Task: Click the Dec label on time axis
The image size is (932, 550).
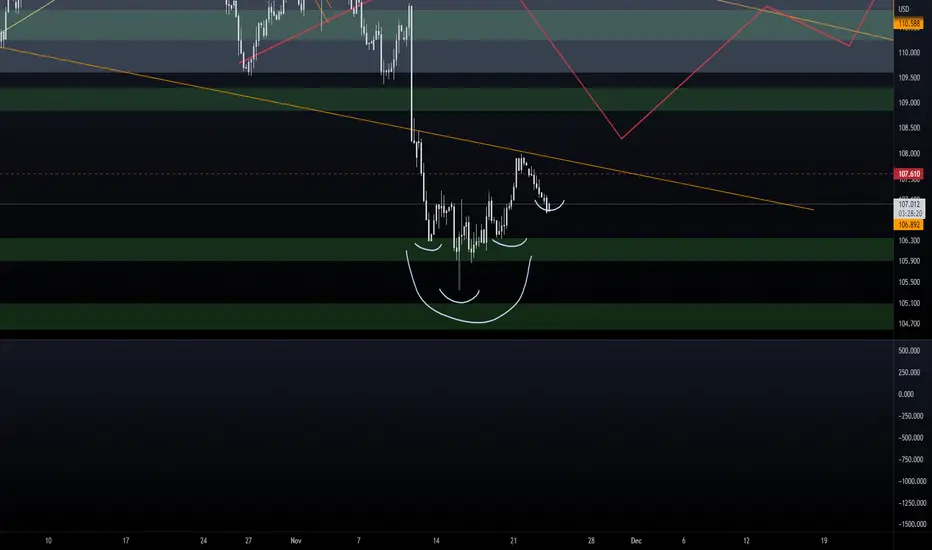Action: click(x=636, y=540)
